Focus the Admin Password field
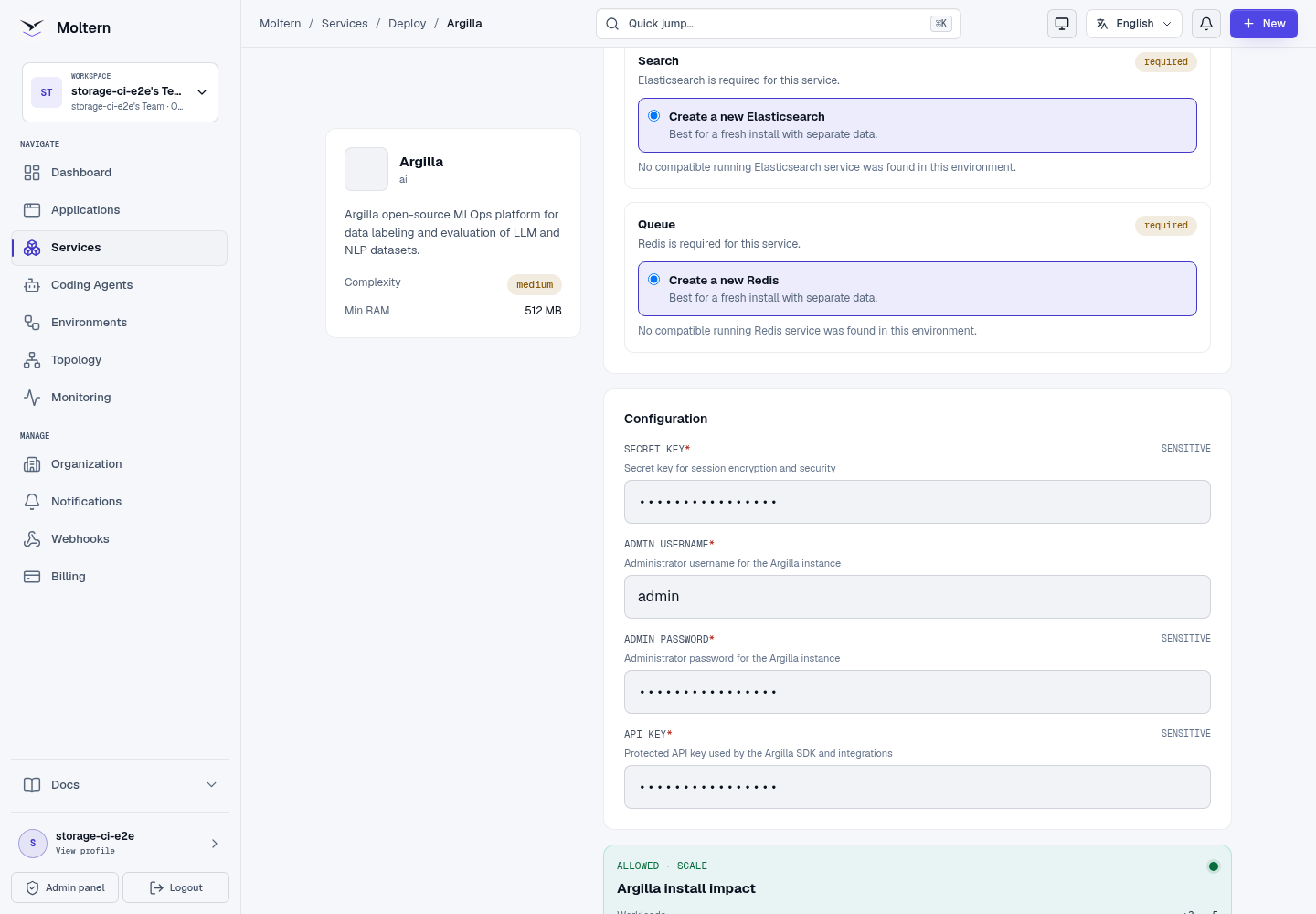1316x914 pixels. click(918, 692)
